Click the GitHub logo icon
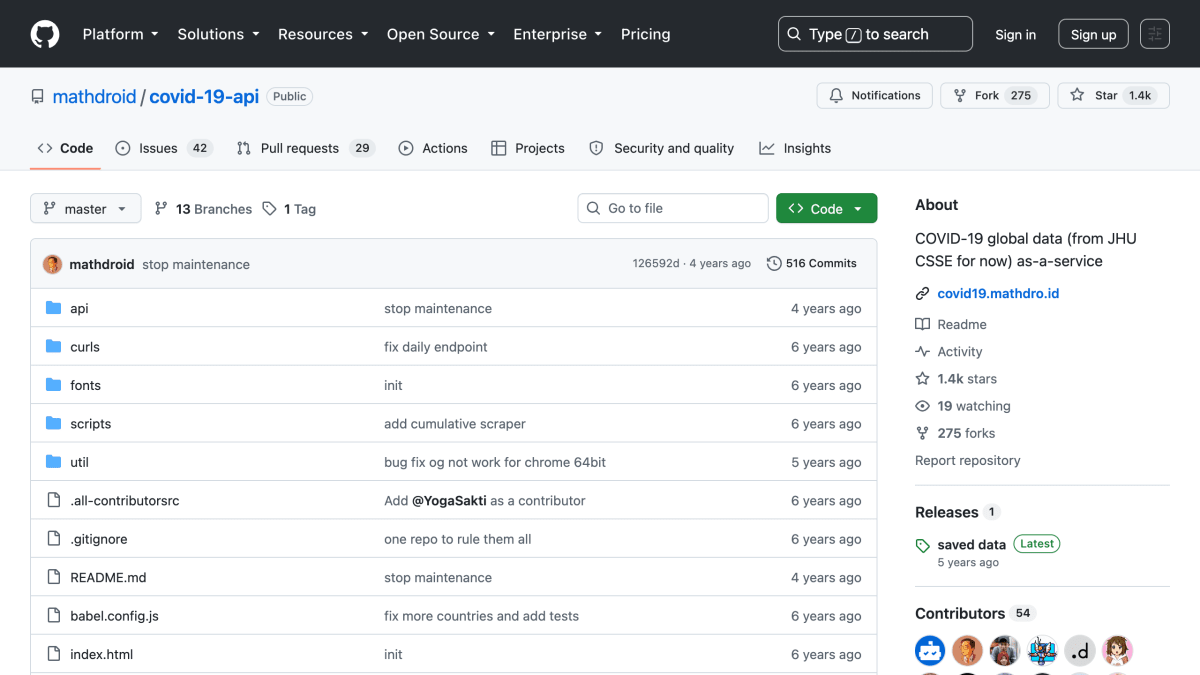The height and width of the screenshot is (675, 1200). click(45, 34)
